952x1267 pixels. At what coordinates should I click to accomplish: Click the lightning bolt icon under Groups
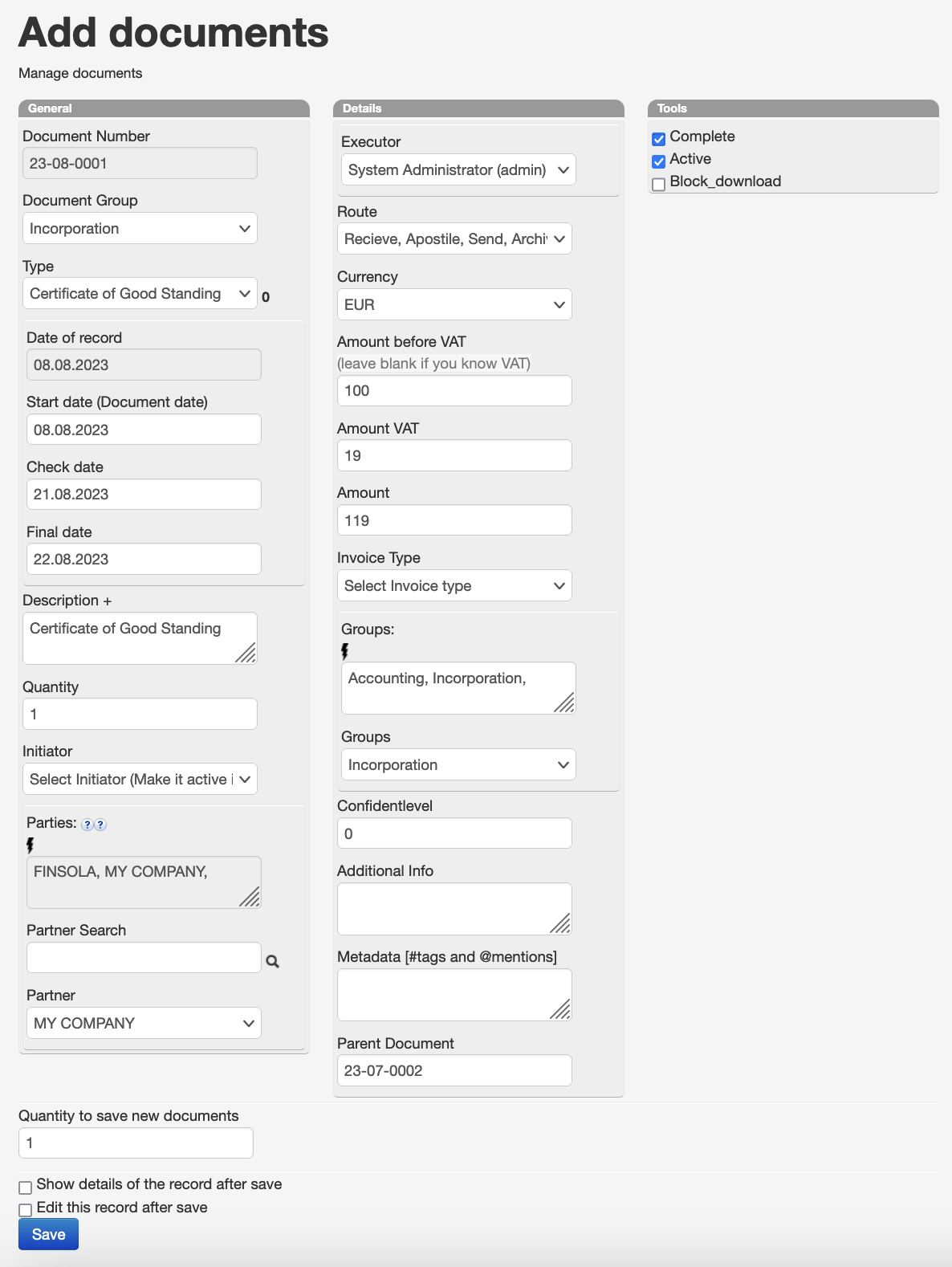coord(345,651)
